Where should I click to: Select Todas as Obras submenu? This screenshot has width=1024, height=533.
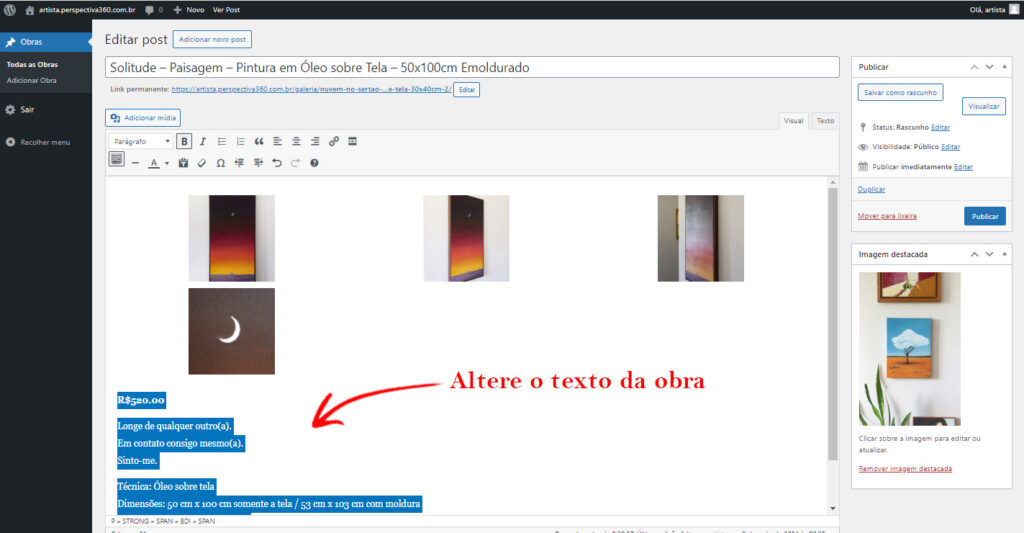[x=32, y=65]
